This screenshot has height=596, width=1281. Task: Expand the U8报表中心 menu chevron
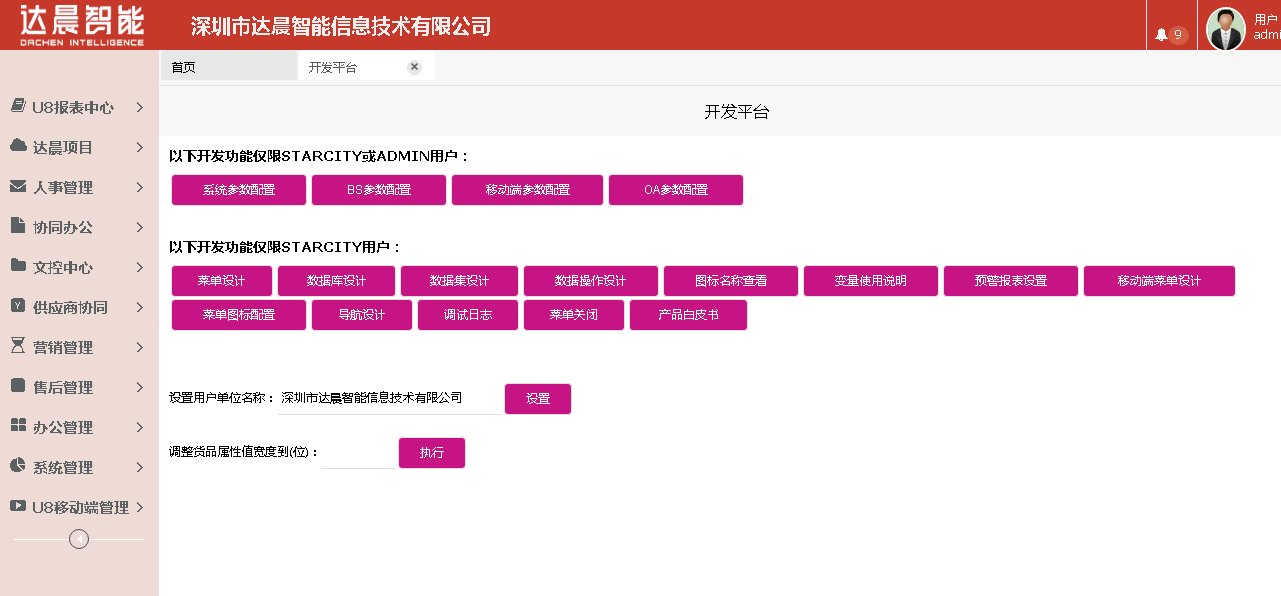click(x=140, y=107)
